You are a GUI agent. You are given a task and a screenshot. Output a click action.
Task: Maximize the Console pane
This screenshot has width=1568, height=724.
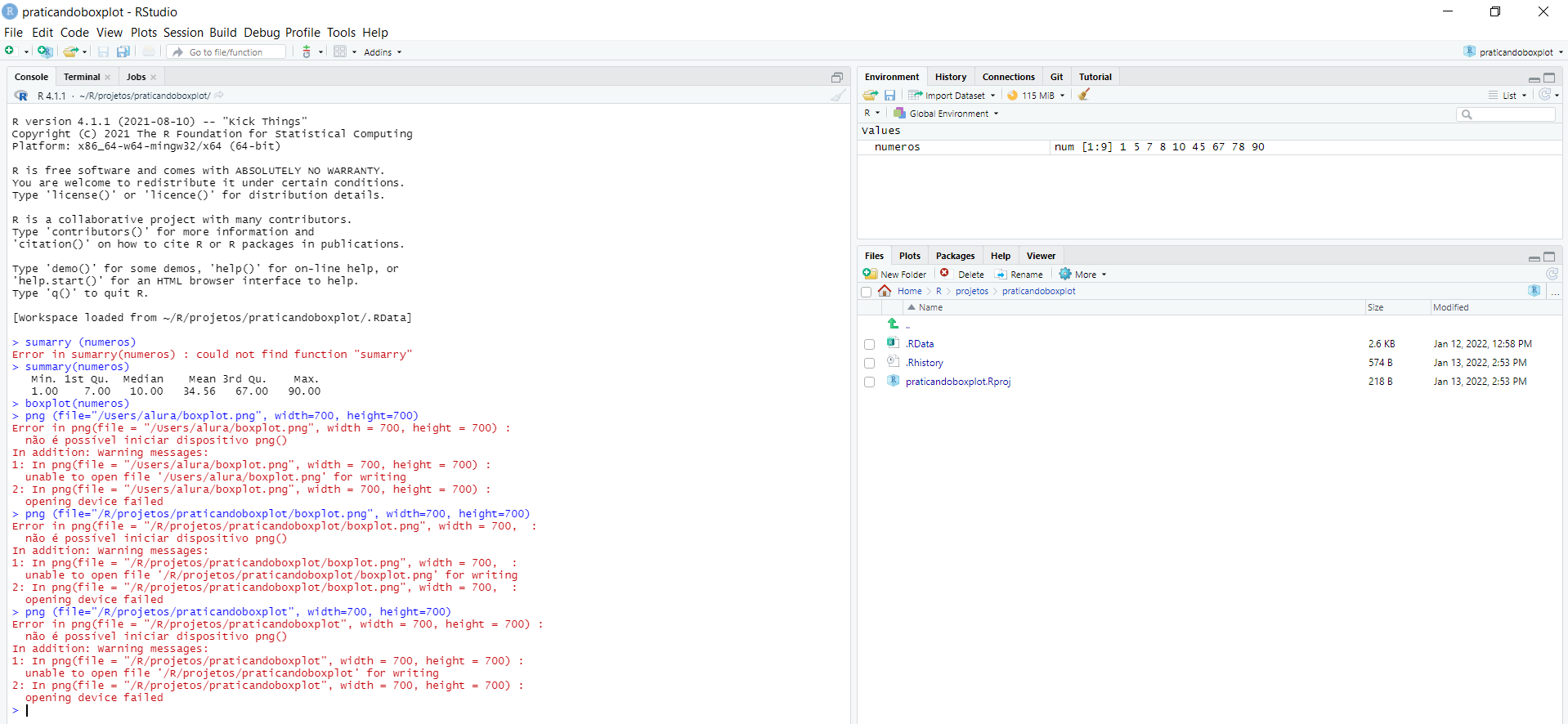pyautogui.click(x=837, y=78)
